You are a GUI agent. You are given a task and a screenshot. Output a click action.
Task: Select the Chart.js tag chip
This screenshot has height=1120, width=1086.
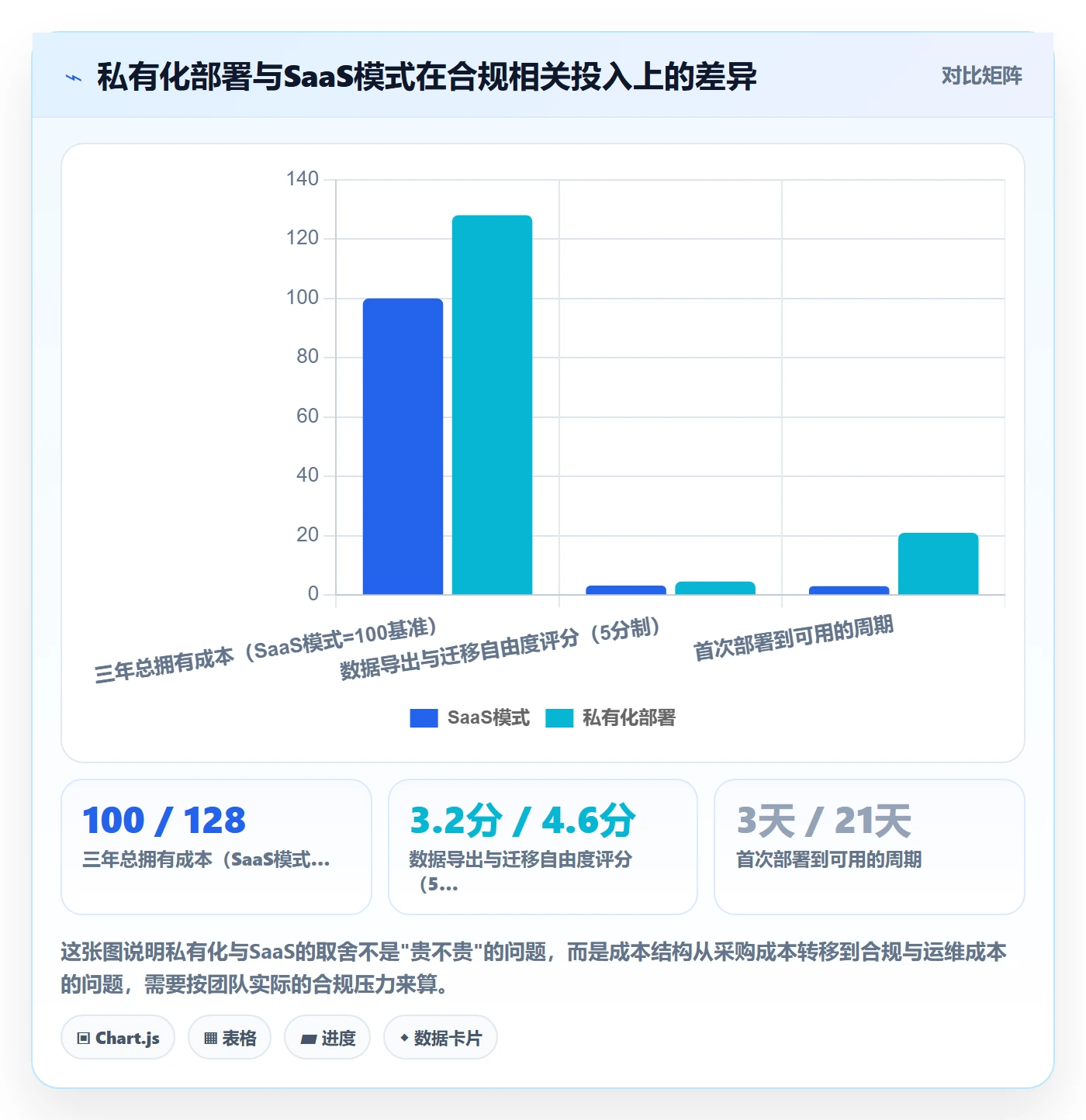tap(118, 1038)
